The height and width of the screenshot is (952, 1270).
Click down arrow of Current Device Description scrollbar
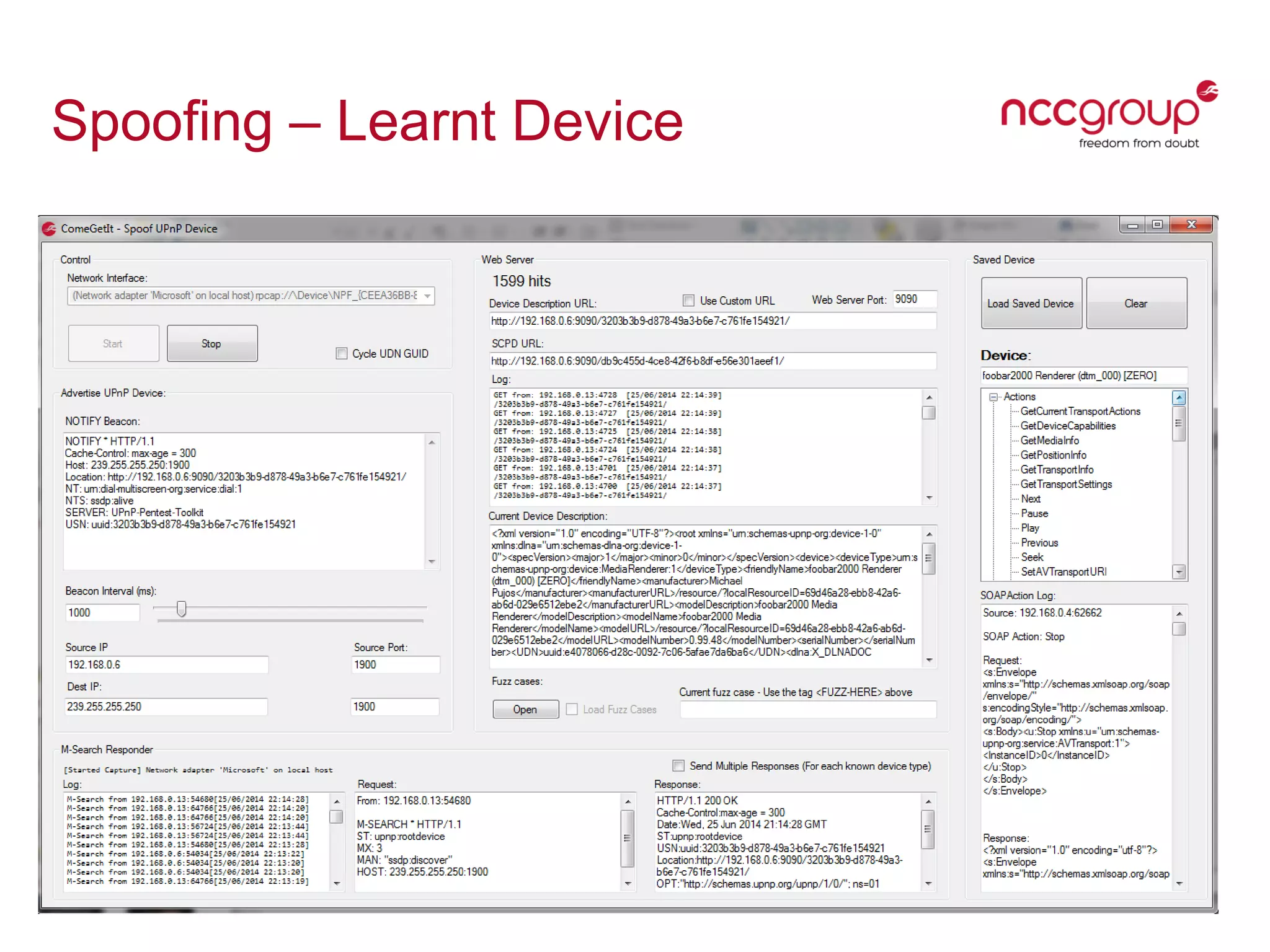click(x=929, y=660)
